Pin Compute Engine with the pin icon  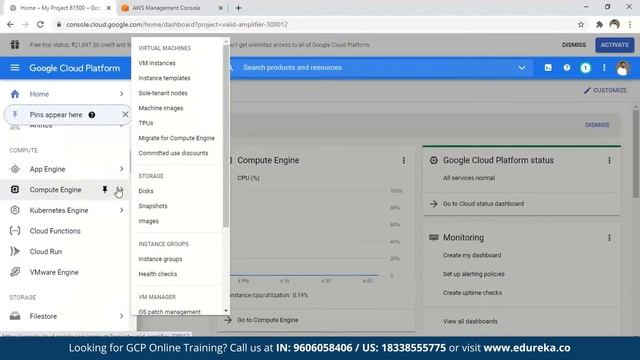point(105,189)
